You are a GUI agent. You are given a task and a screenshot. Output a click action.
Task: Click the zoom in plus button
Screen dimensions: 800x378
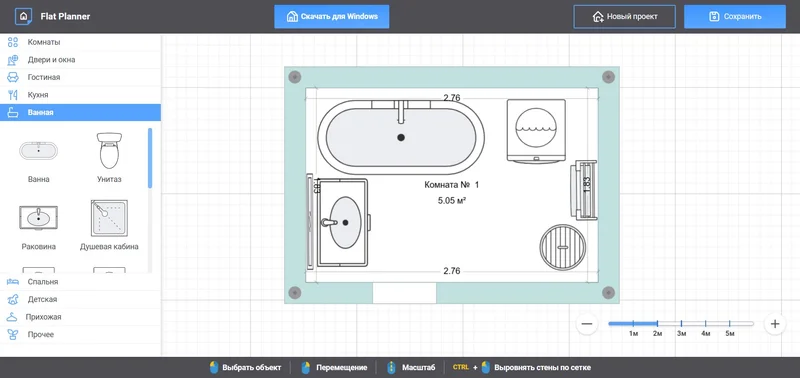pyautogui.click(x=775, y=324)
